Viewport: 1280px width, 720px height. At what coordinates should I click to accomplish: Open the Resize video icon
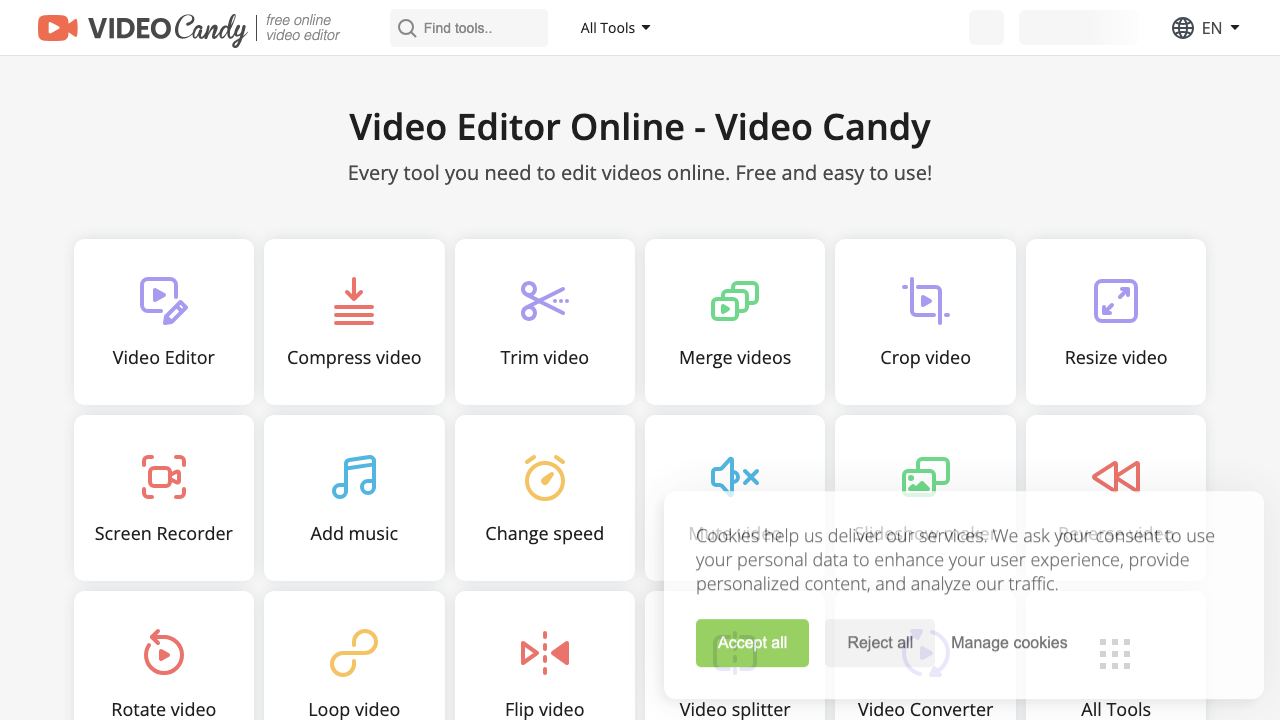click(x=1116, y=301)
